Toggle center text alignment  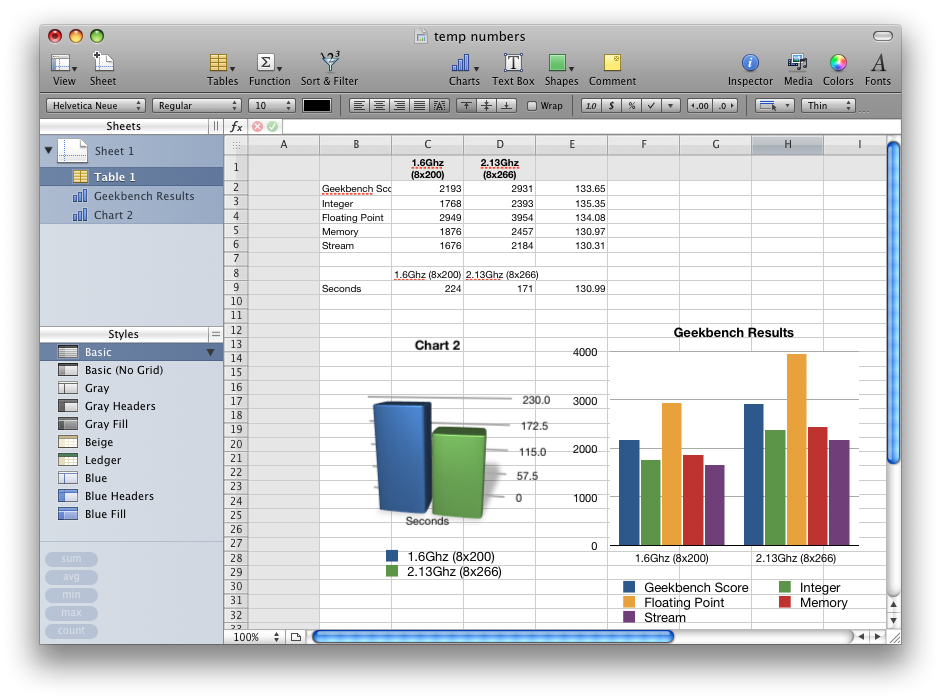coord(379,105)
